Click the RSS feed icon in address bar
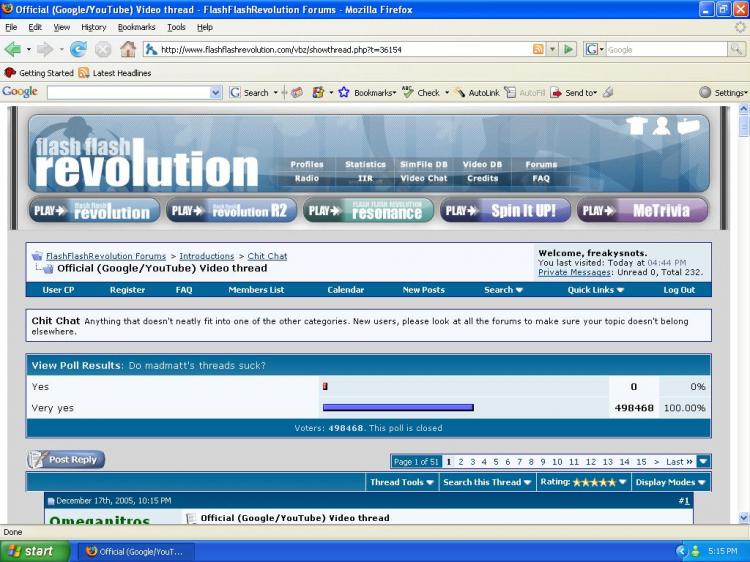 [538, 49]
